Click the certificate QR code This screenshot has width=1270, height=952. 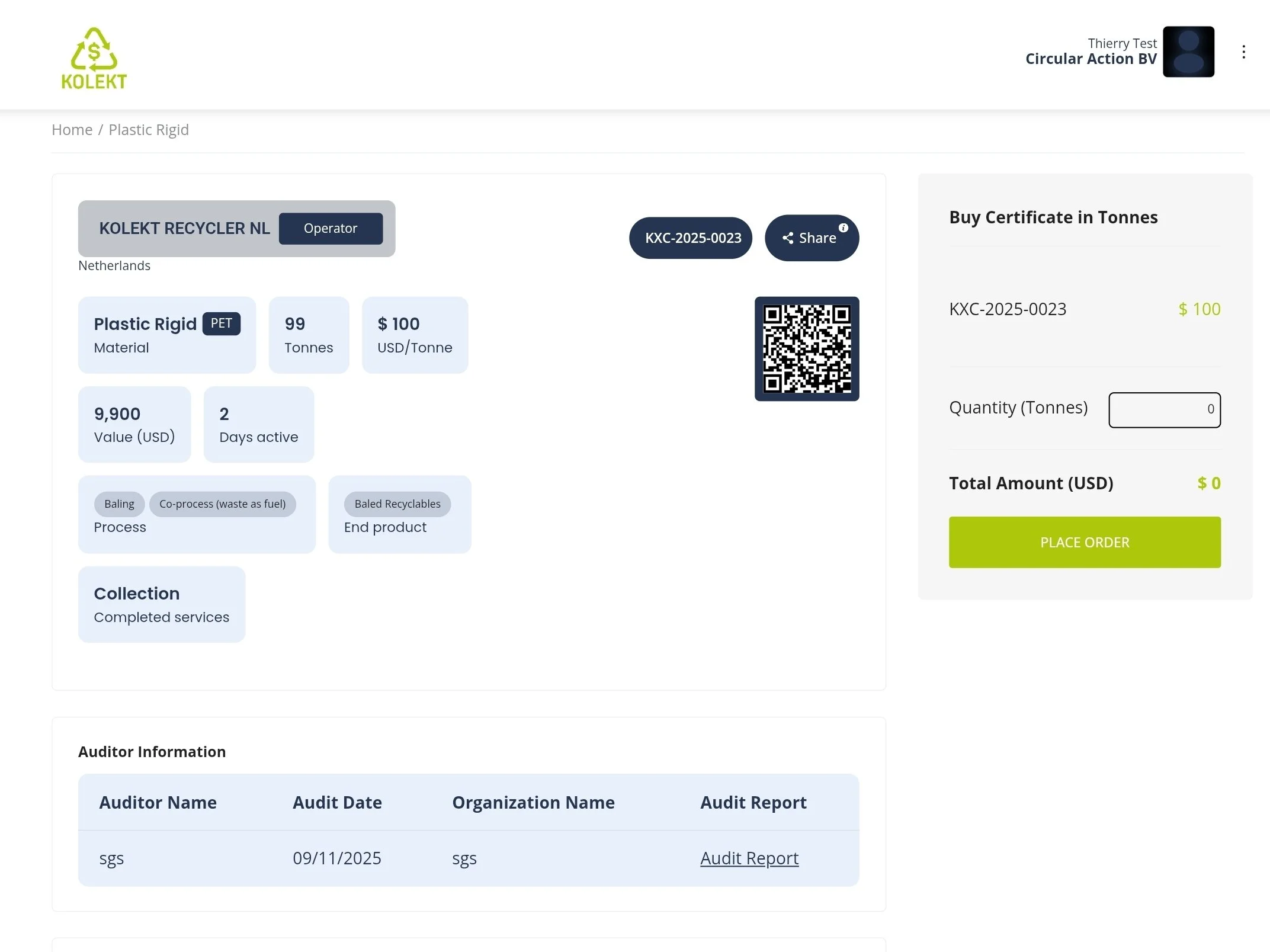pyautogui.click(x=806, y=349)
